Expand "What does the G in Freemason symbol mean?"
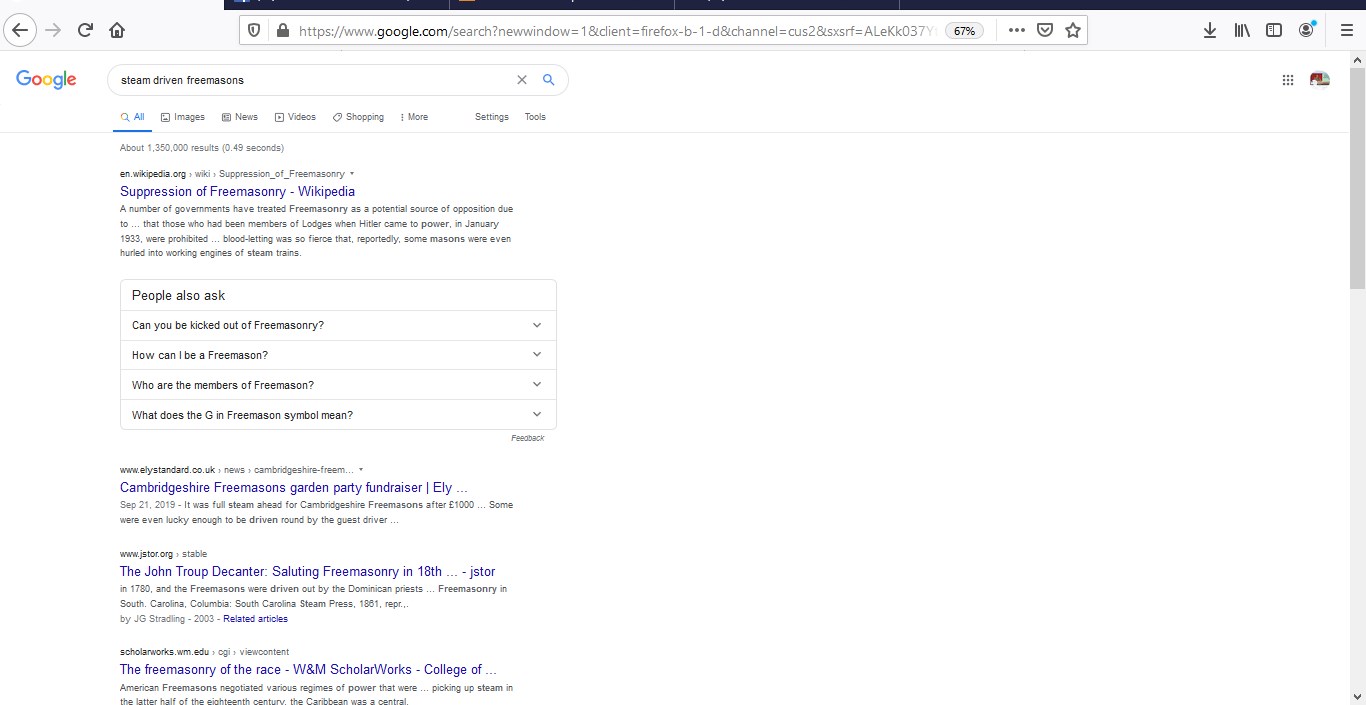This screenshot has width=1366, height=705. coord(338,415)
